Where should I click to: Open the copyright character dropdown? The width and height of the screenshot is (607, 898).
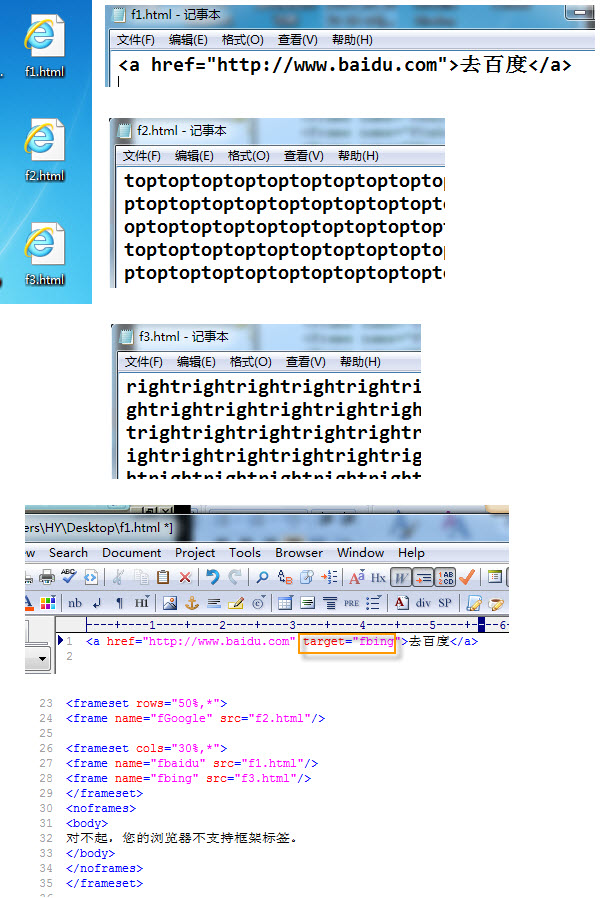coord(258,602)
